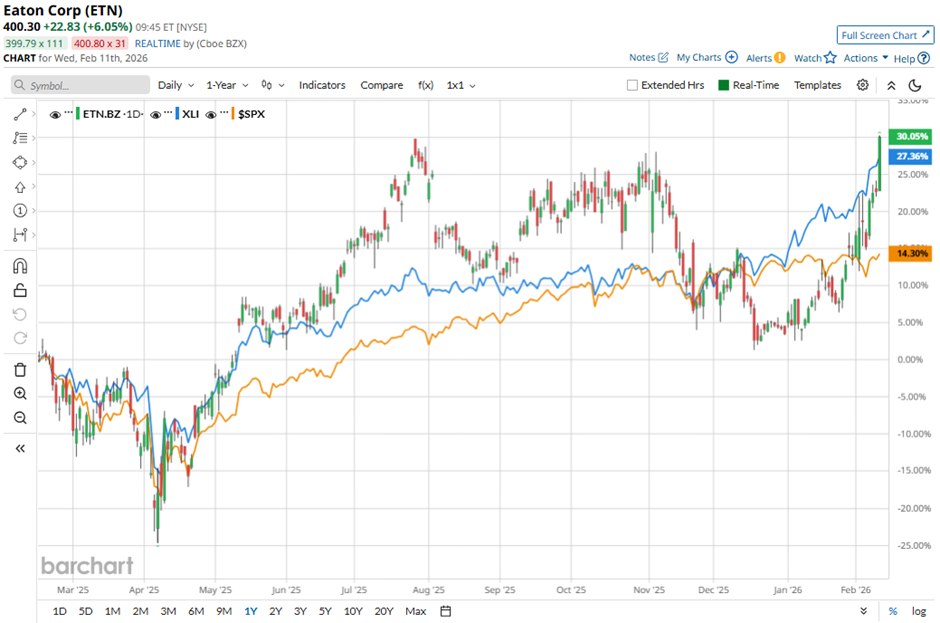Click the lock drawings icon
The height and width of the screenshot is (623, 940).
click(20, 291)
